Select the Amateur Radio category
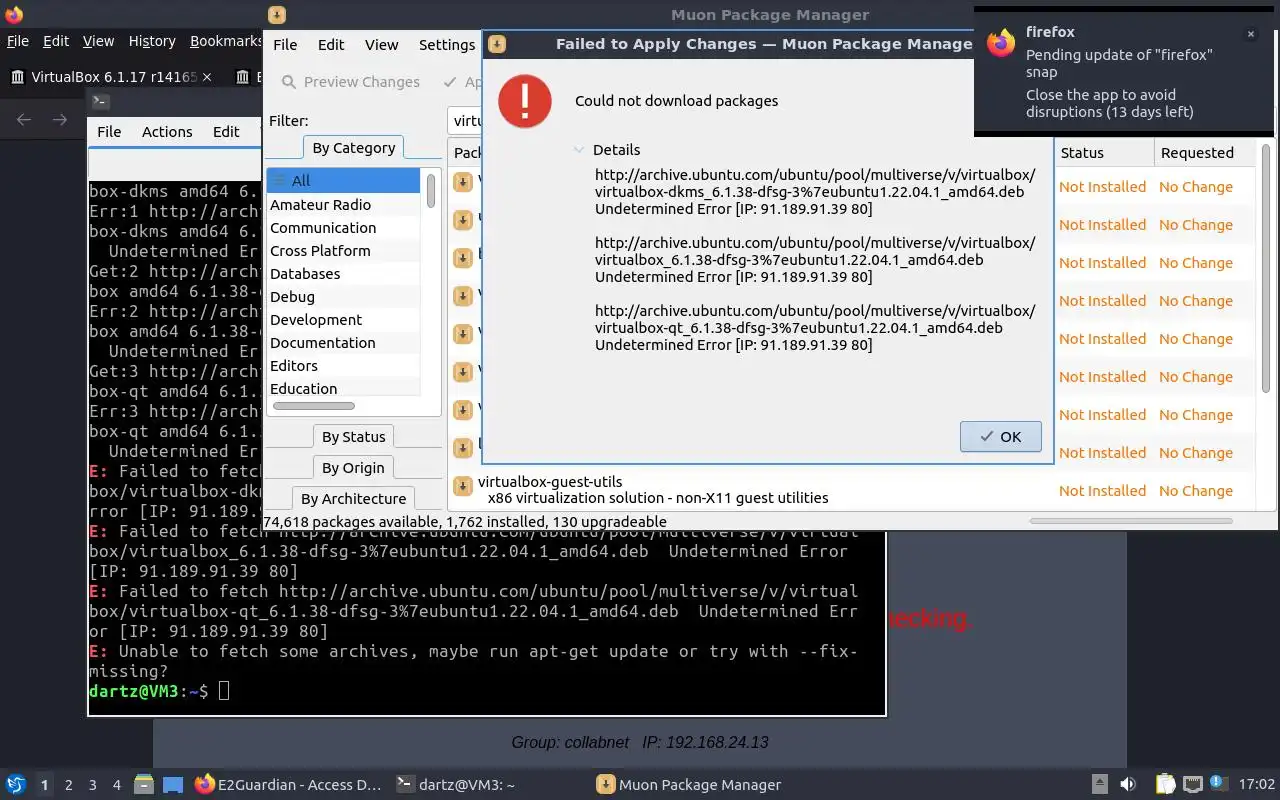 (x=344, y=205)
